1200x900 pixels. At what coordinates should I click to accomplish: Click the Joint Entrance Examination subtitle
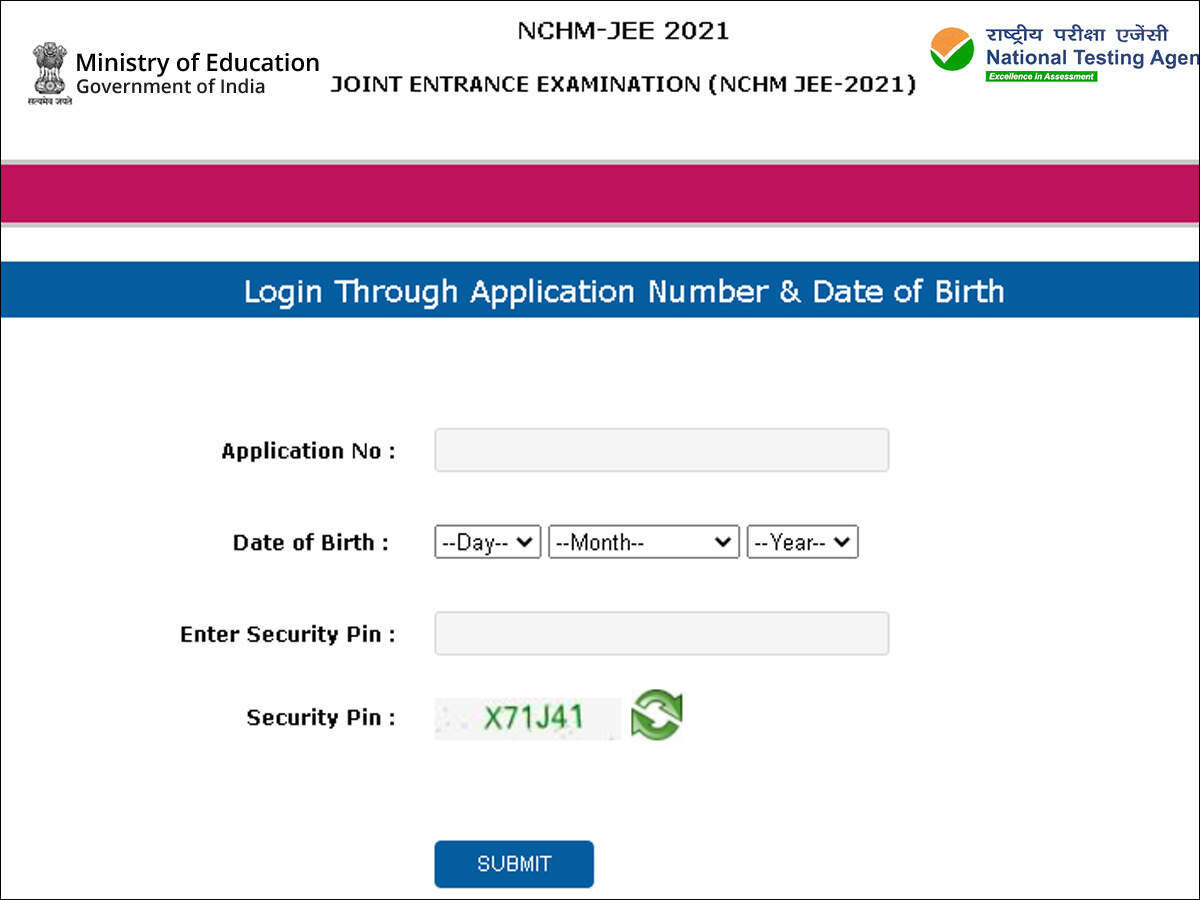[x=623, y=84]
